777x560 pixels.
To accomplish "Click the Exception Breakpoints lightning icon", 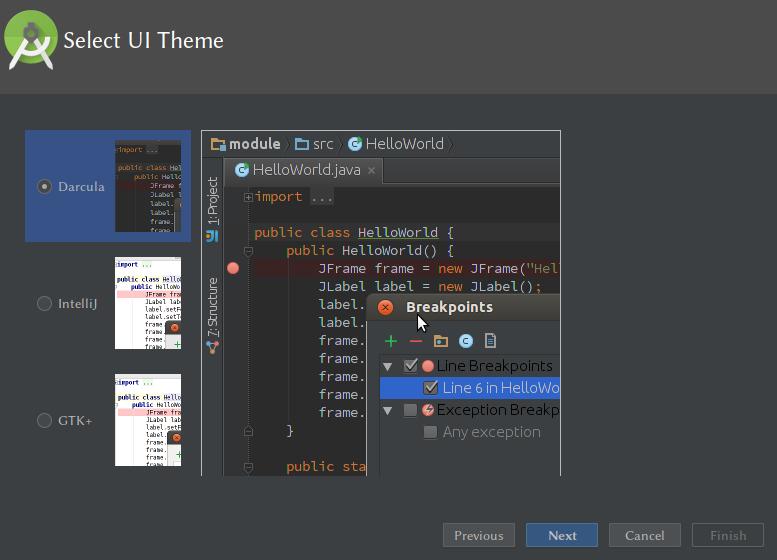I will (428, 410).
